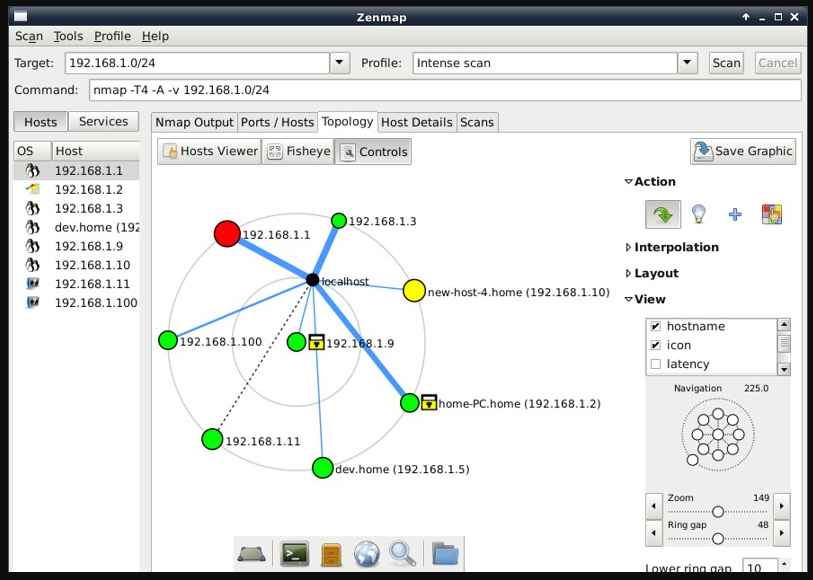Collapse the Action section
Image resolution: width=813 pixels, height=580 pixels.
click(x=628, y=181)
